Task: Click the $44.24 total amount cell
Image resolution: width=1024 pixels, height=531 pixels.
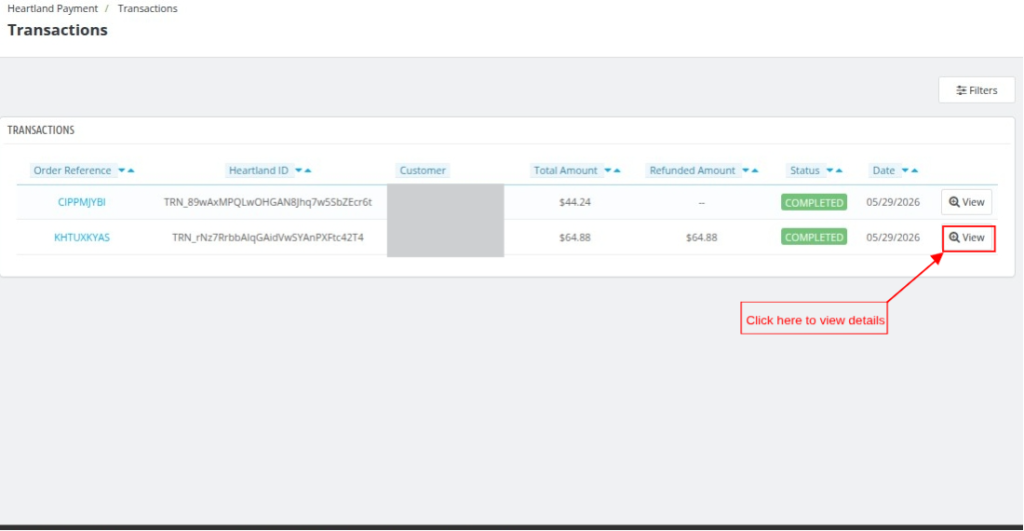Action: click(x=575, y=202)
